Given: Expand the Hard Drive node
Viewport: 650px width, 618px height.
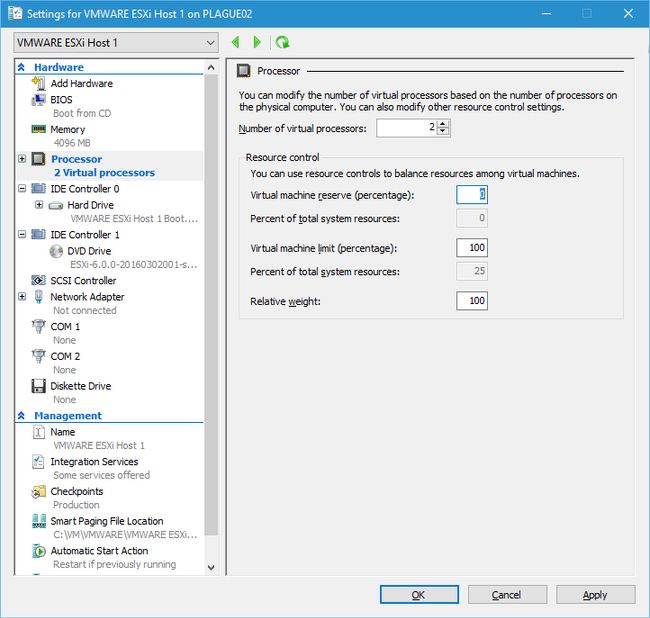Looking at the screenshot, I should coord(39,205).
